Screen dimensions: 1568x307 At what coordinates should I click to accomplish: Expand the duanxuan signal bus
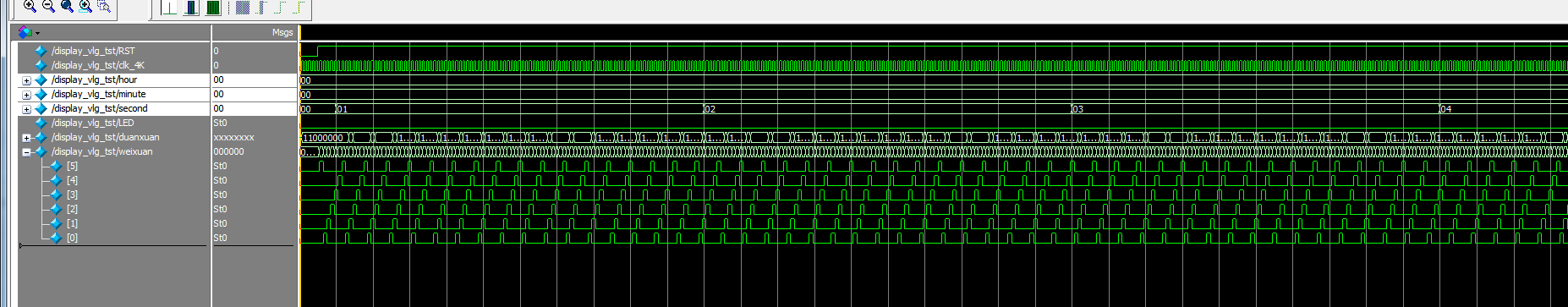point(26,138)
